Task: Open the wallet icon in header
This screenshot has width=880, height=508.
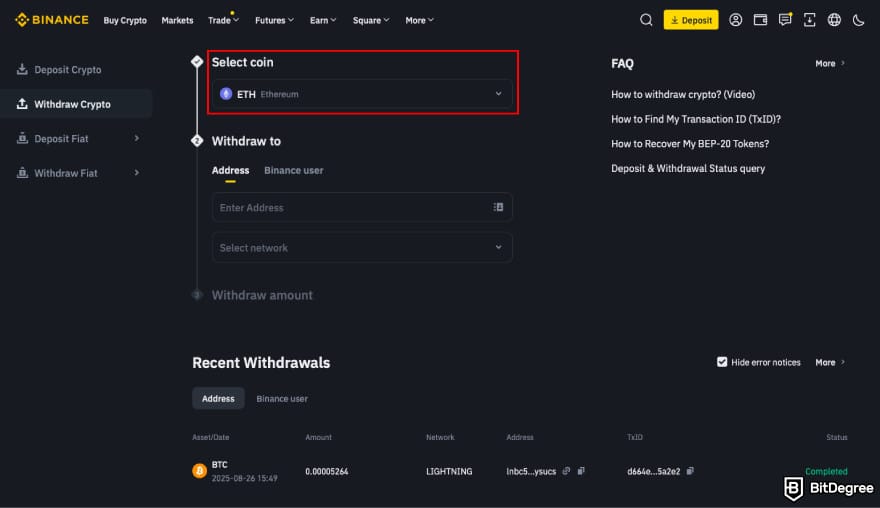Action: (760, 20)
